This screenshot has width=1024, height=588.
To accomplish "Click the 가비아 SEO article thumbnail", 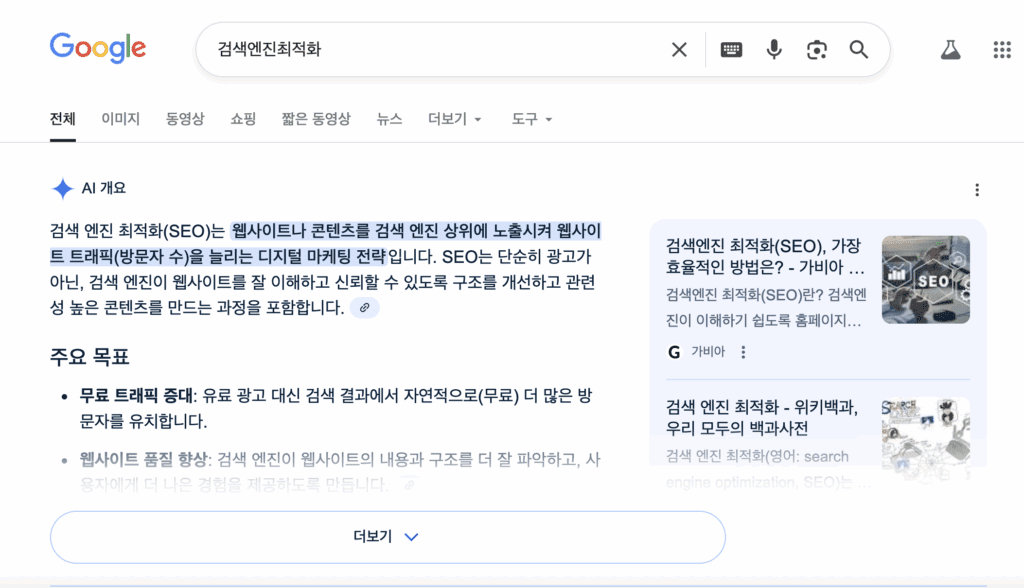I will [925, 280].
